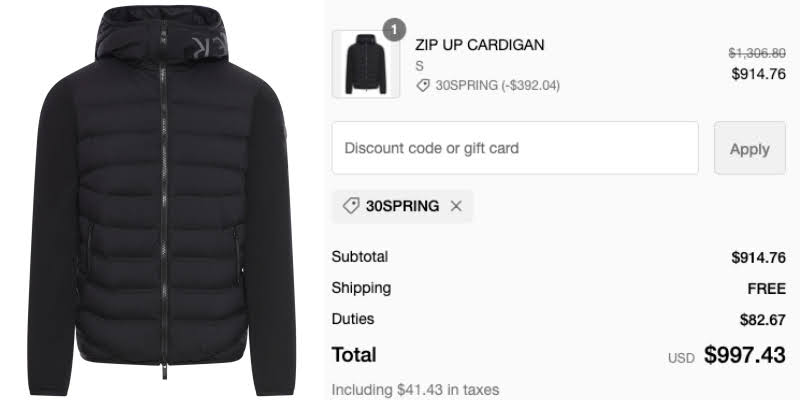Click the Subtotal amount $914.76

pos(759,257)
